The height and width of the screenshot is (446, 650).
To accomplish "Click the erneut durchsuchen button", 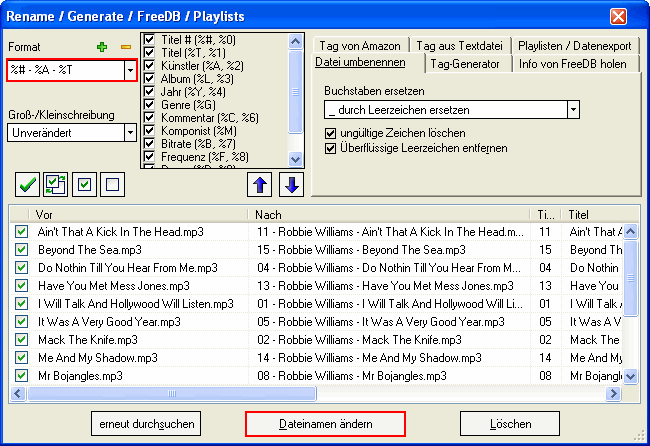I will 146,424.
